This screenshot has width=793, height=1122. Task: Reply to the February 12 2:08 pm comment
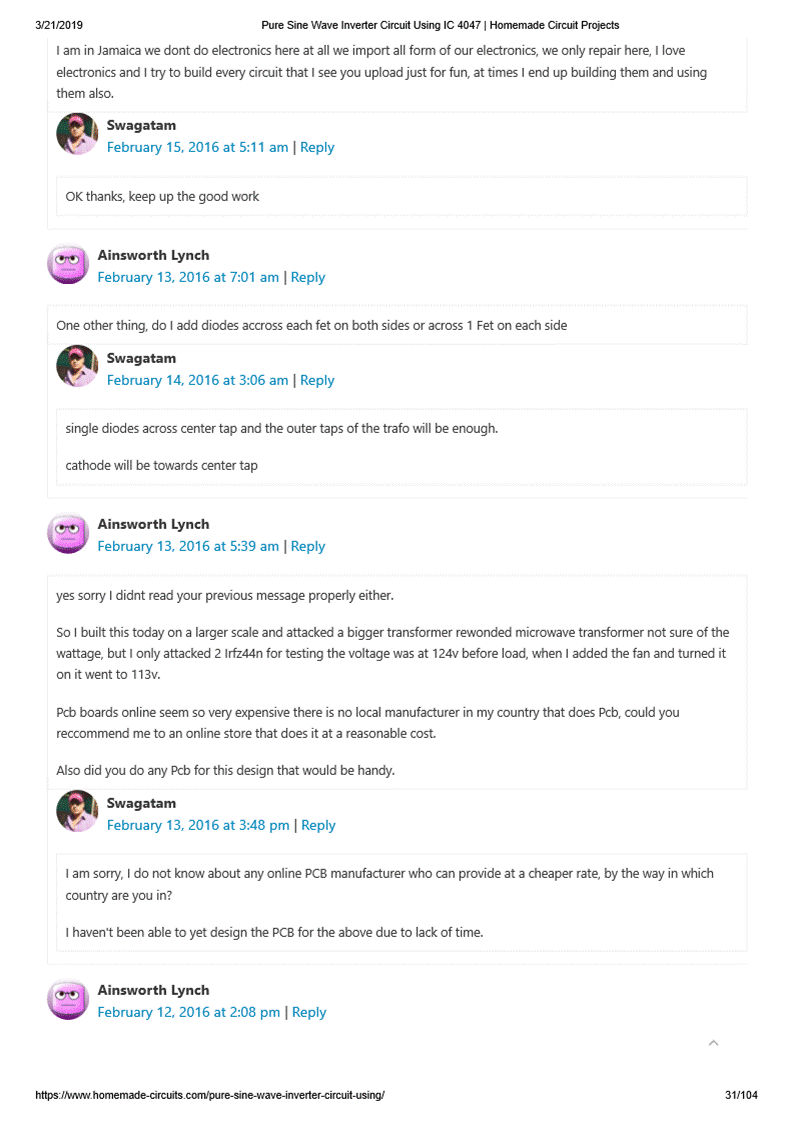point(309,1012)
